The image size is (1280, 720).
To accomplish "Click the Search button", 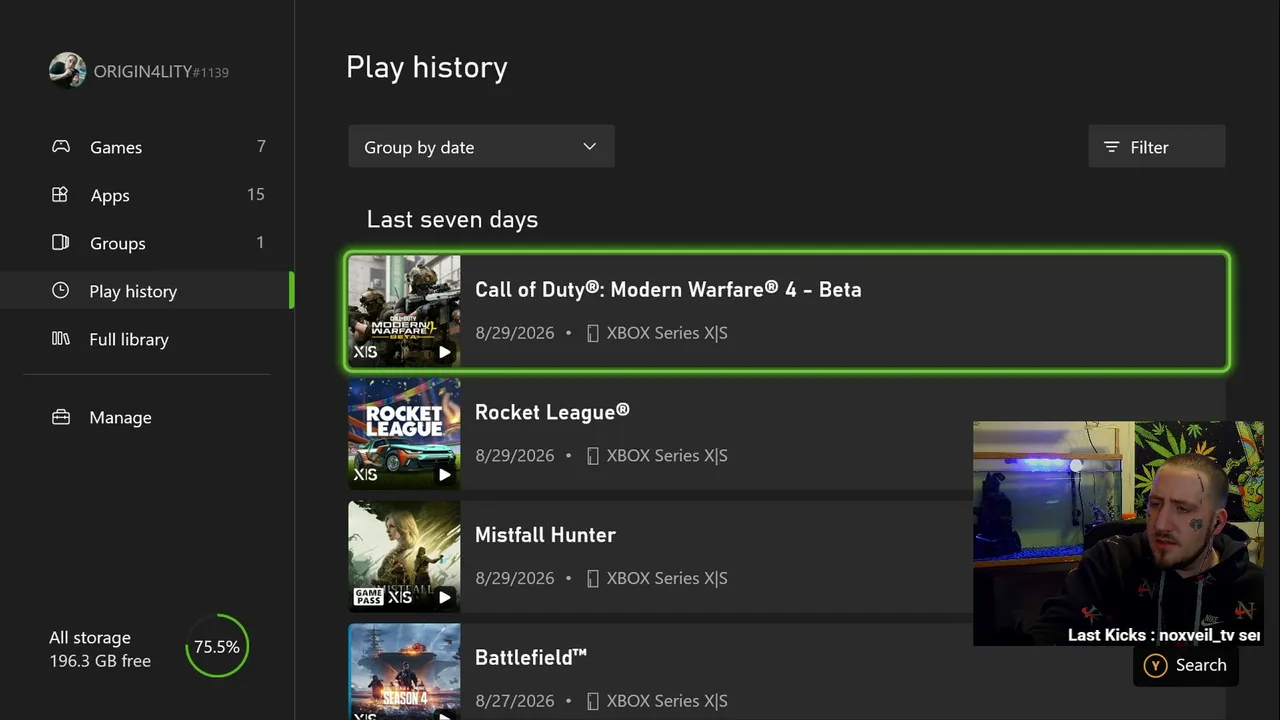I will [1185, 665].
